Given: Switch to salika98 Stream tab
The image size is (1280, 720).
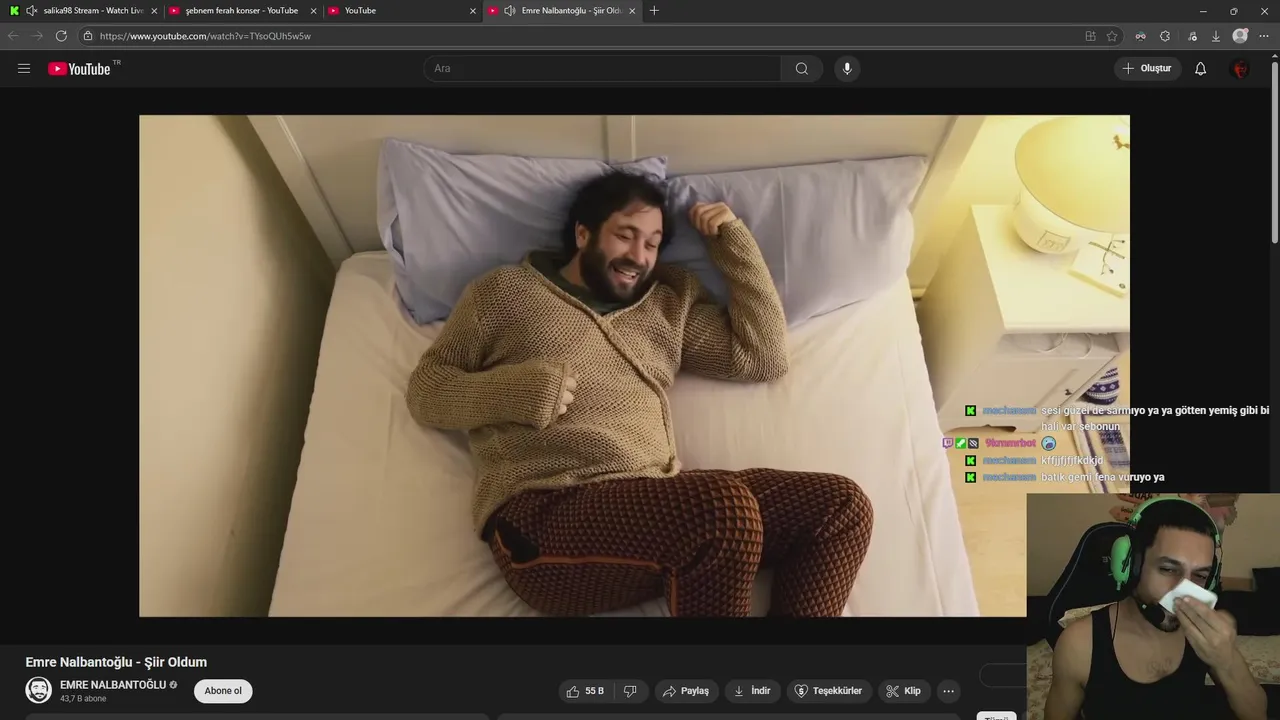Looking at the screenshot, I should [x=84, y=11].
